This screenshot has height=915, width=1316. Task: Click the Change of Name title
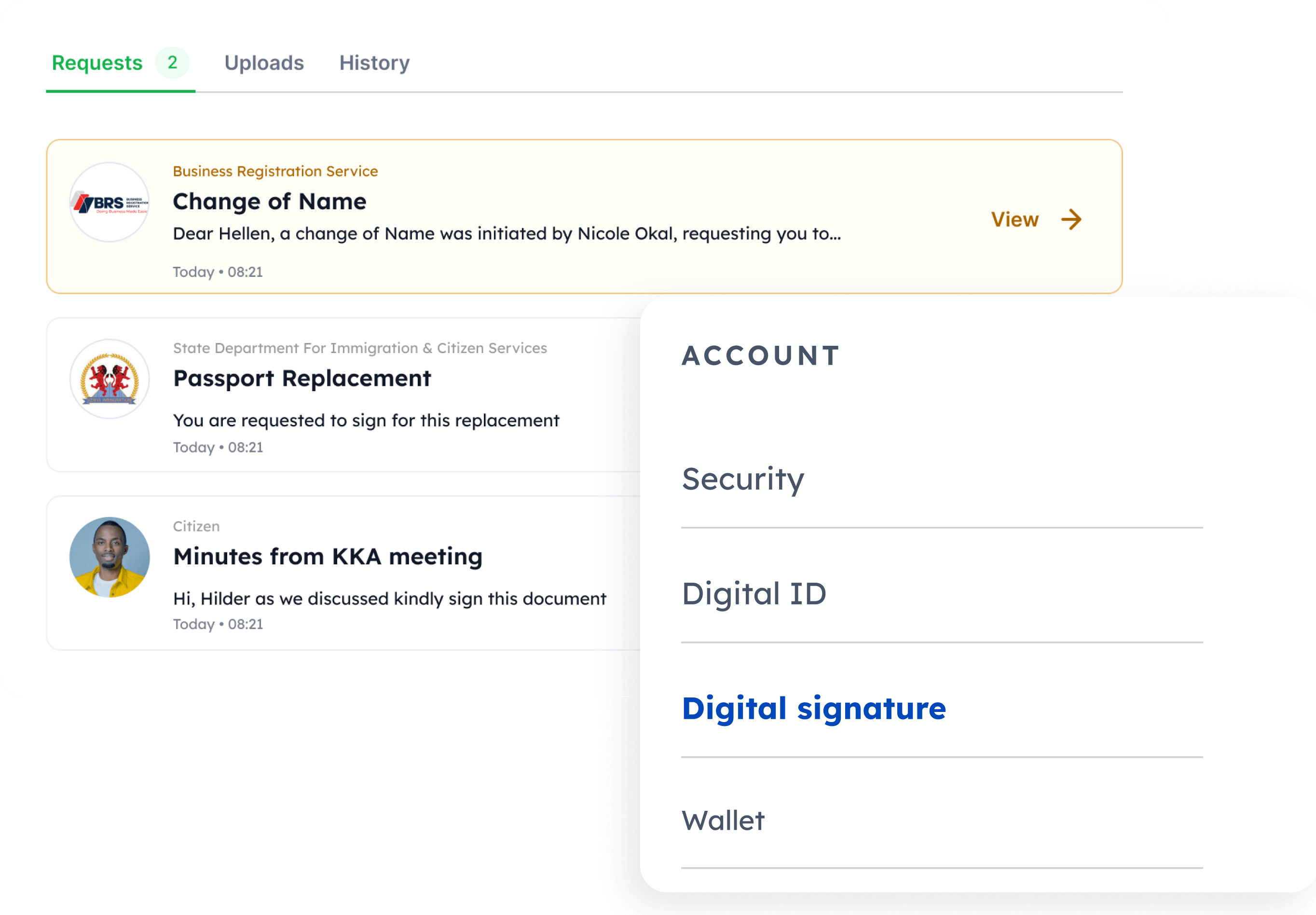[269, 201]
